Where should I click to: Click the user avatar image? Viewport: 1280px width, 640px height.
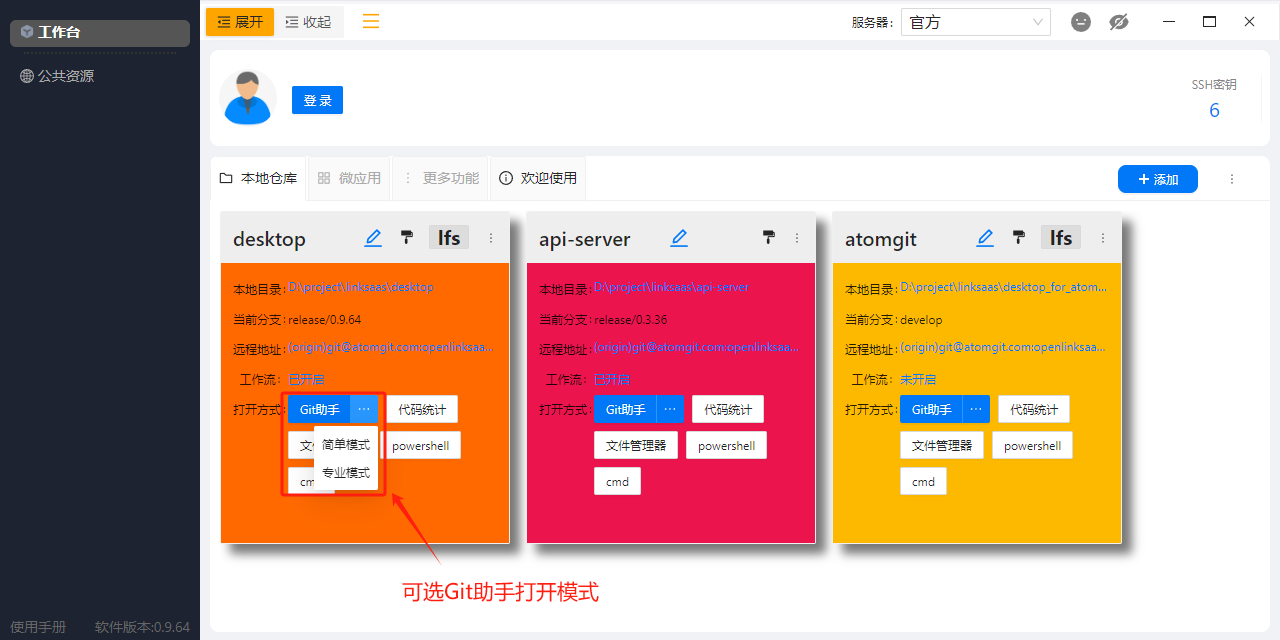pos(248,97)
